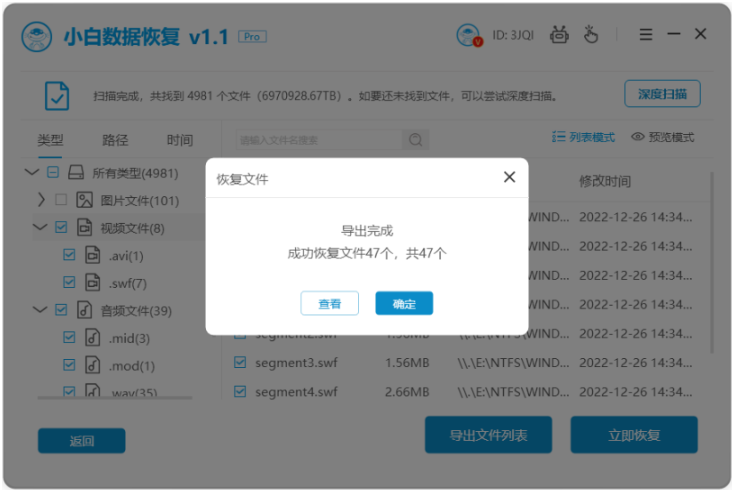Switch to preview mode (预览模式) eye icon
This screenshot has width=733, height=494.
coord(638,136)
